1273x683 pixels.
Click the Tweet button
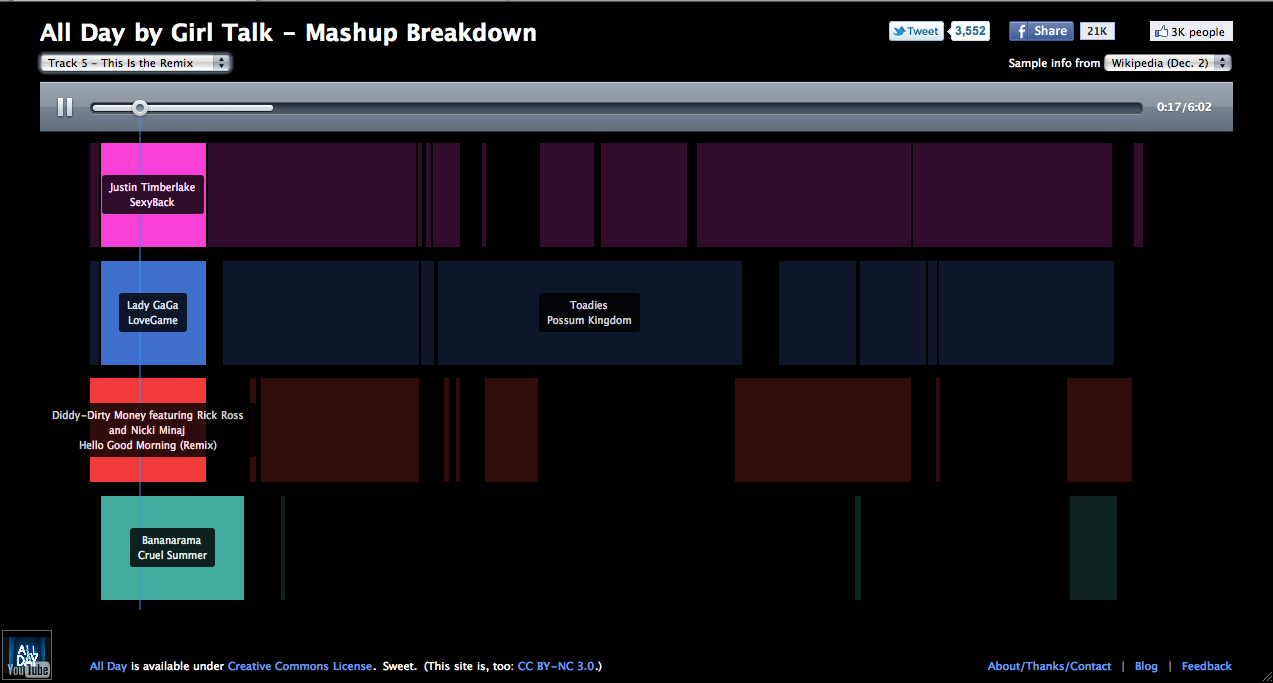(x=915, y=31)
